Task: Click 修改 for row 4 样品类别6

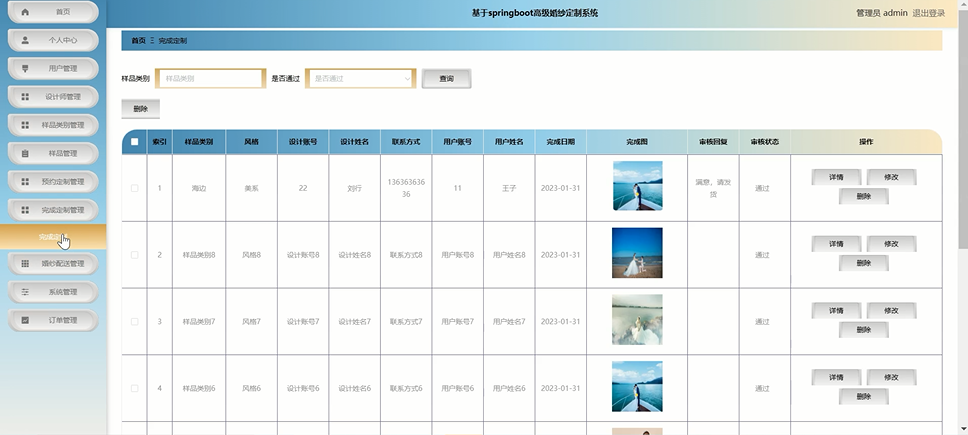Action: click(x=891, y=377)
